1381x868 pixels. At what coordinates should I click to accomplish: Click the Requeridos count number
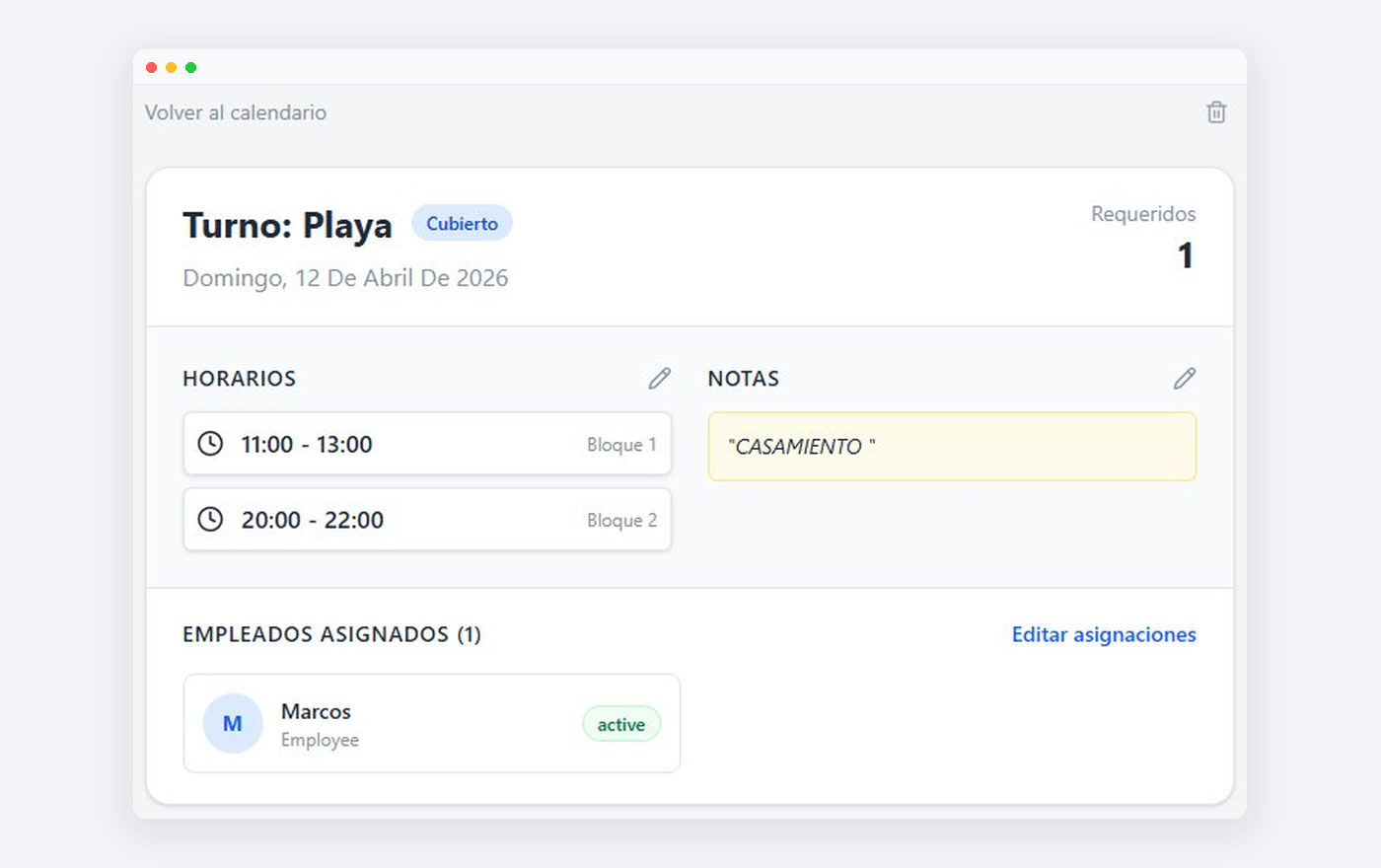pyautogui.click(x=1186, y=255)
